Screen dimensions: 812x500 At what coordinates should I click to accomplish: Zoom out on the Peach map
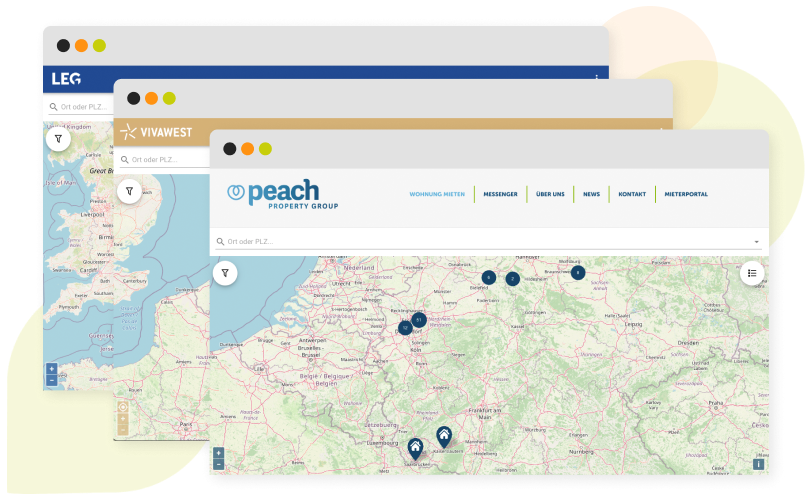(218, 464)
